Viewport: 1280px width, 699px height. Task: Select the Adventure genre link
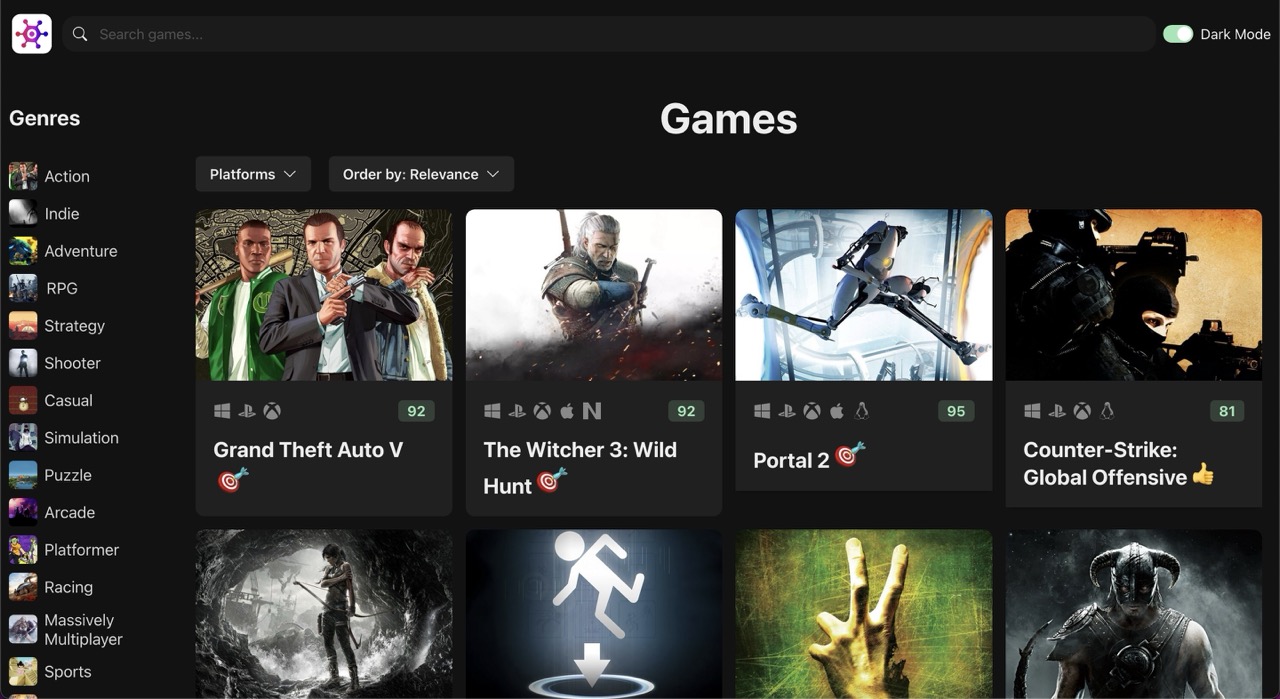coord(81,251)
